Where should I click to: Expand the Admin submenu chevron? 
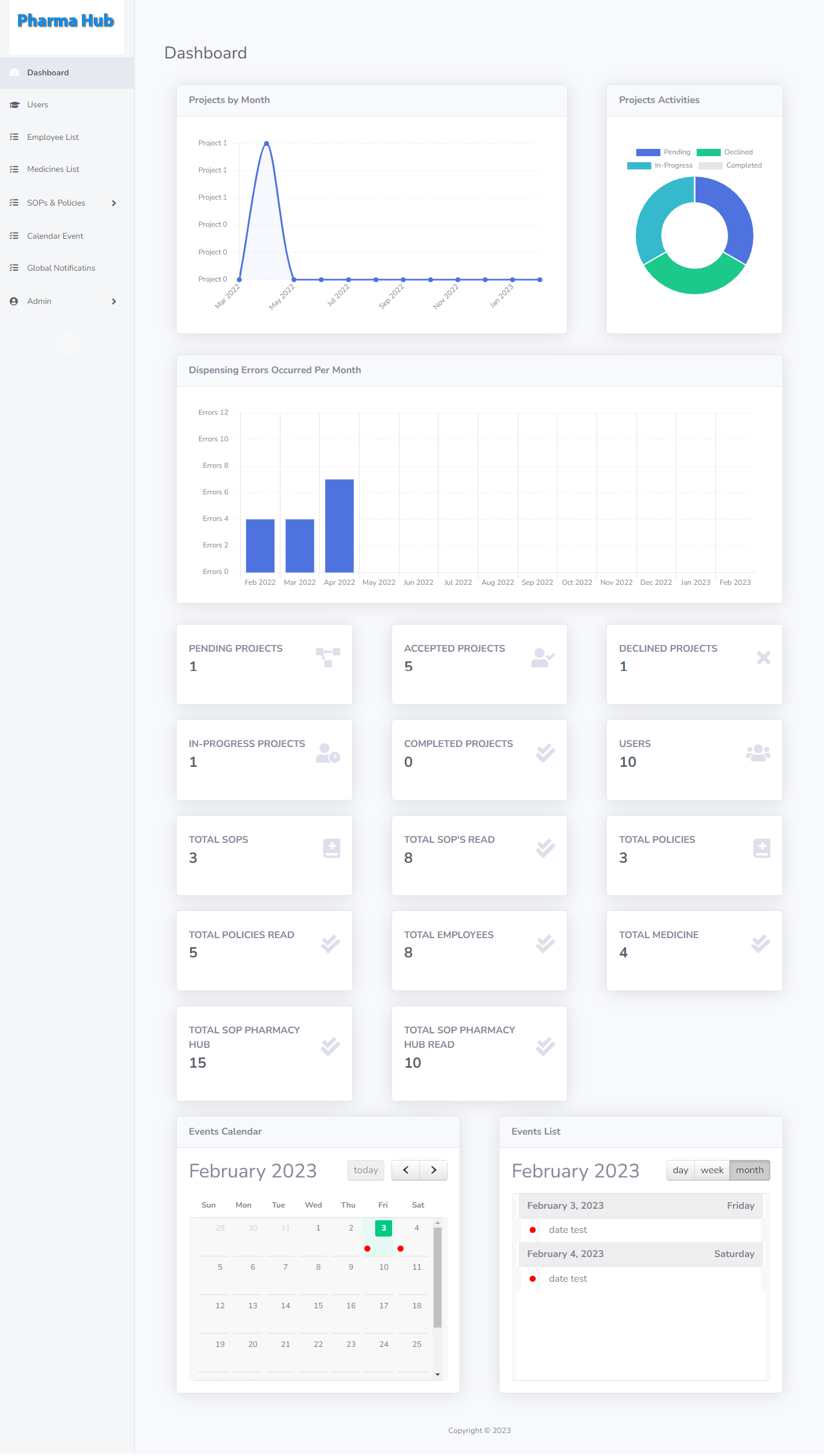coord(114,301)
